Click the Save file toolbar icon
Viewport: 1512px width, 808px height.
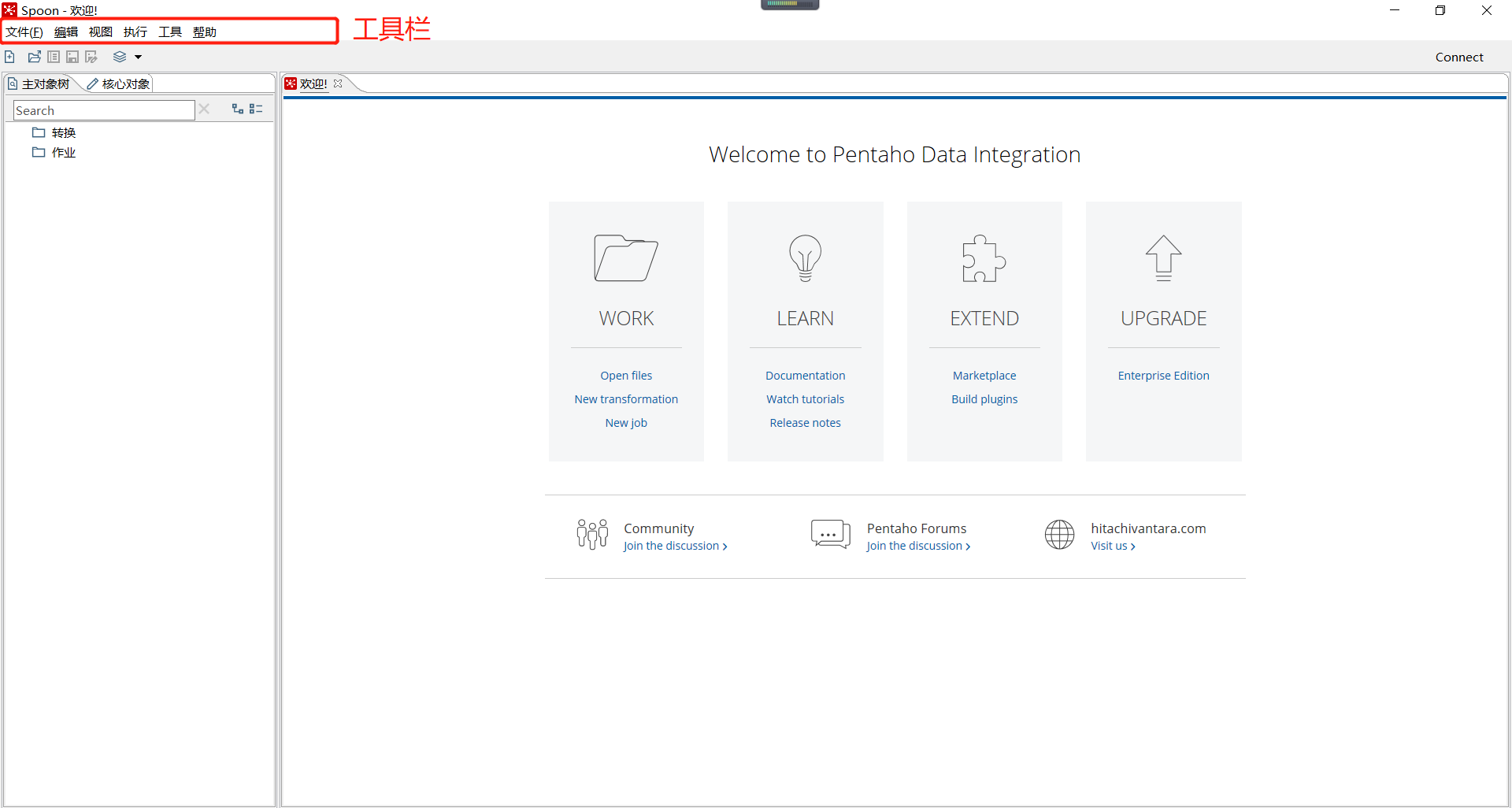[72, 57]
